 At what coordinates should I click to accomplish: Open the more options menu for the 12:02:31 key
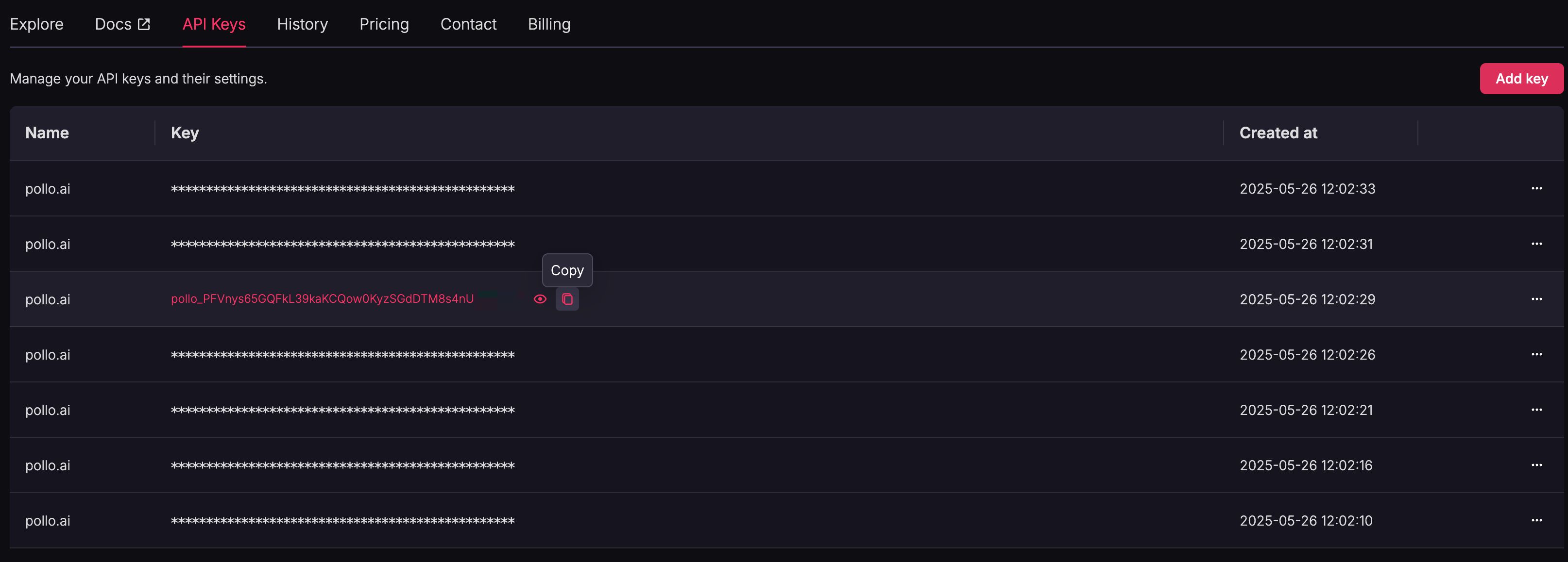point(1536,244)
